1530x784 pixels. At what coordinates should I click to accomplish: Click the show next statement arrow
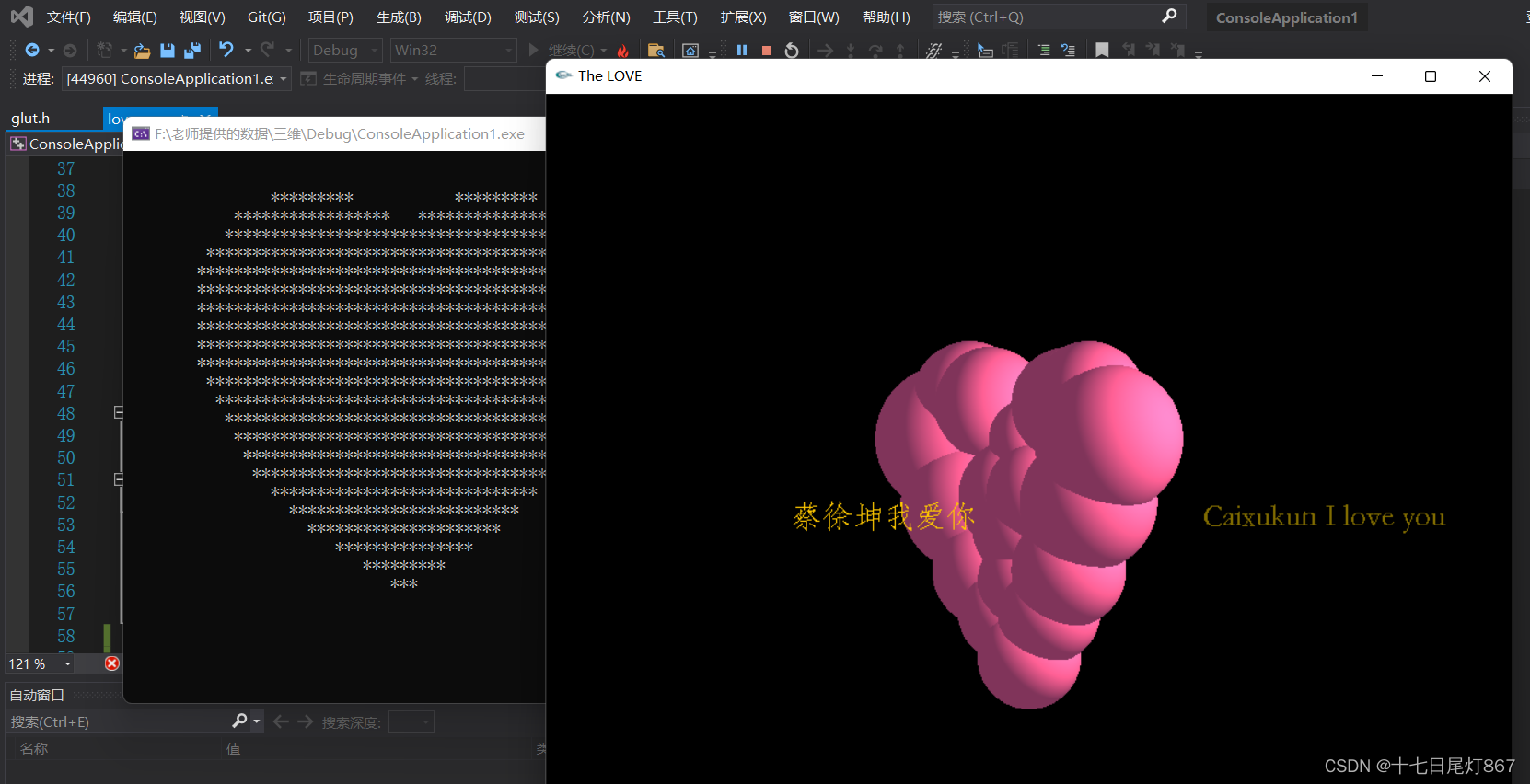pos(826,50)
